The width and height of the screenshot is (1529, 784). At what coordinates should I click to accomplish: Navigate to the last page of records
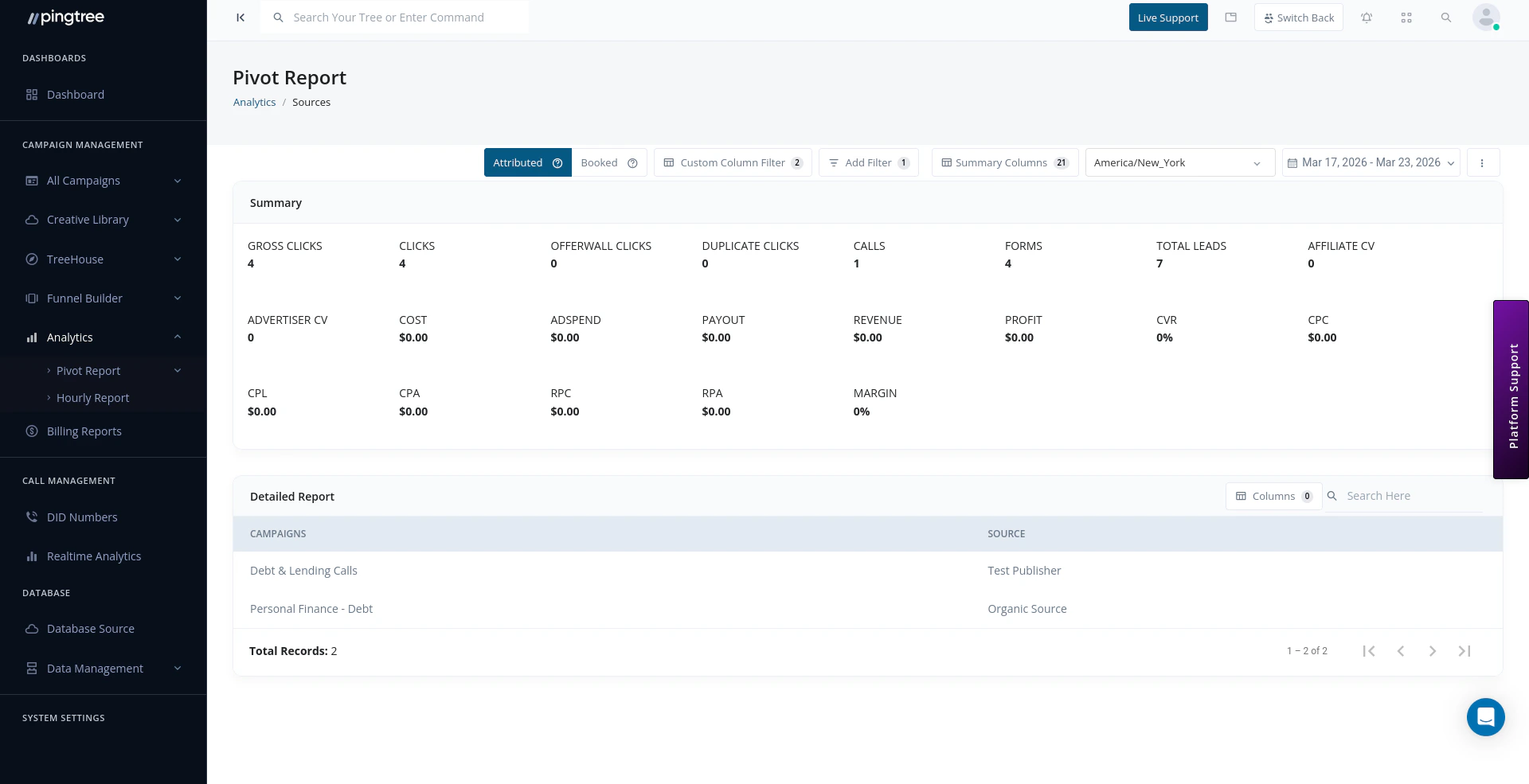[x=1464, y=650]
